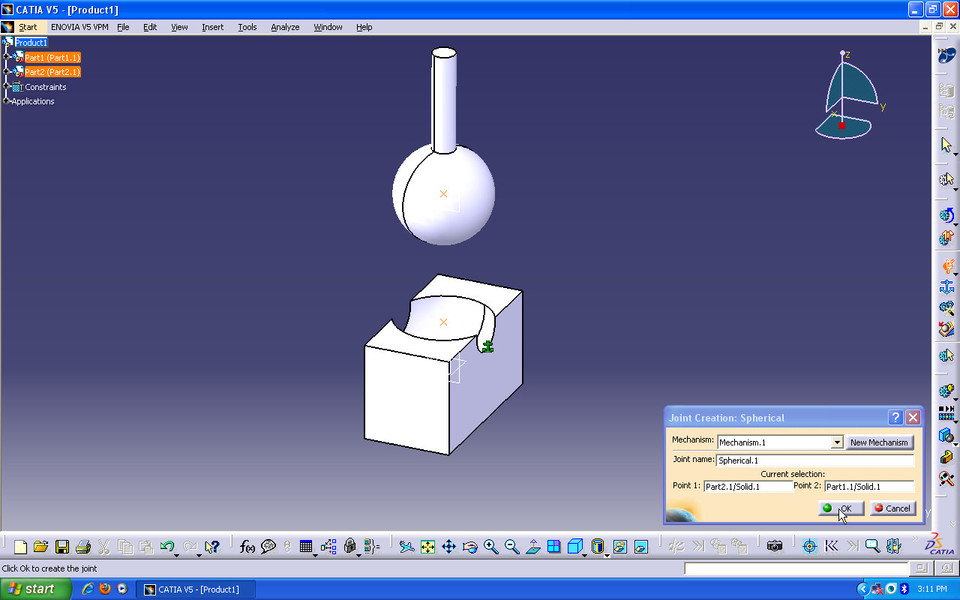
Task: Cancel the Joint Creation dialog
Action: tap(892, 508)
